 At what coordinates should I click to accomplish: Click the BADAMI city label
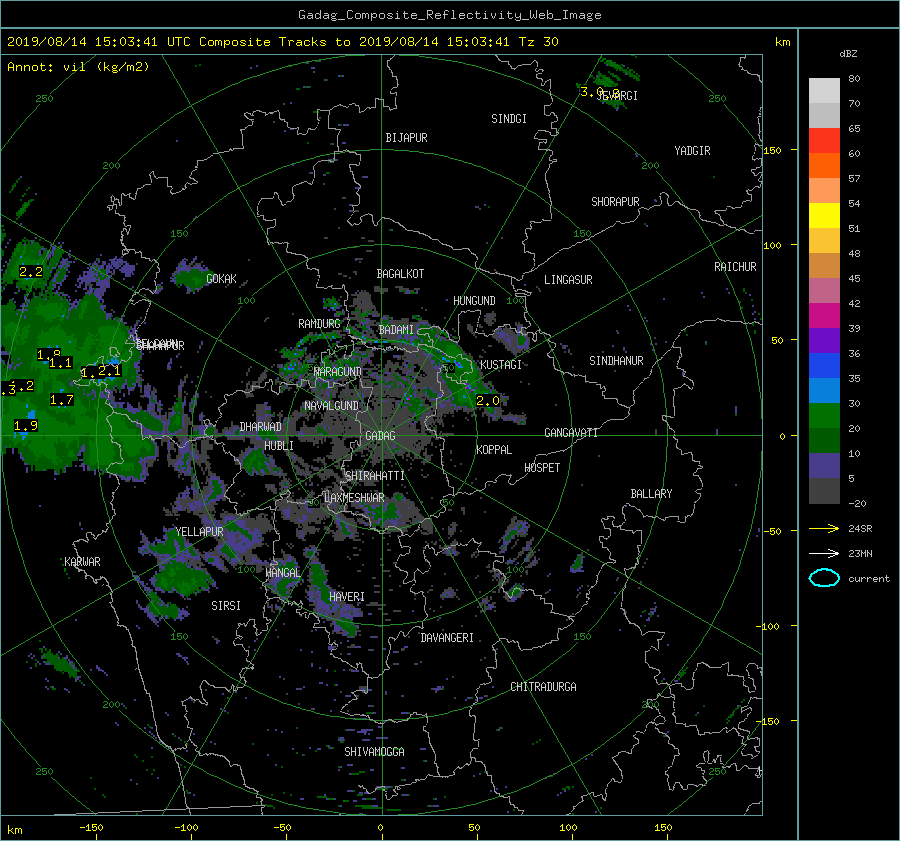(396, 330)
